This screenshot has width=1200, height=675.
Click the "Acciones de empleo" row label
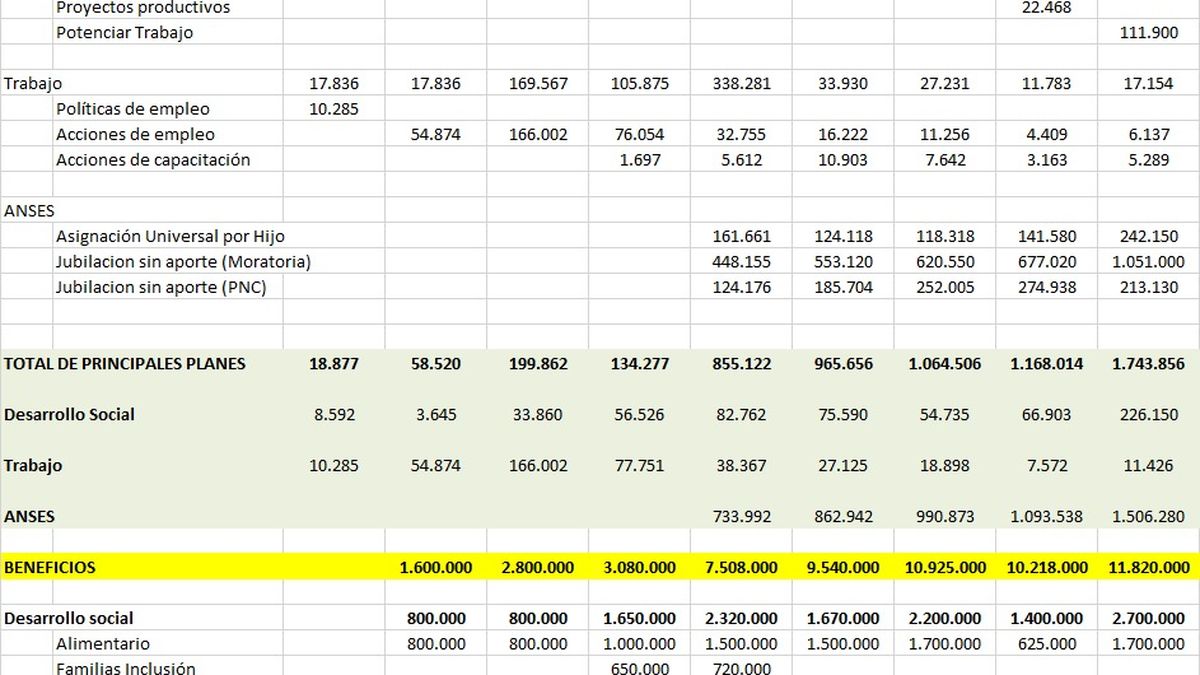(x=135, y=135)
